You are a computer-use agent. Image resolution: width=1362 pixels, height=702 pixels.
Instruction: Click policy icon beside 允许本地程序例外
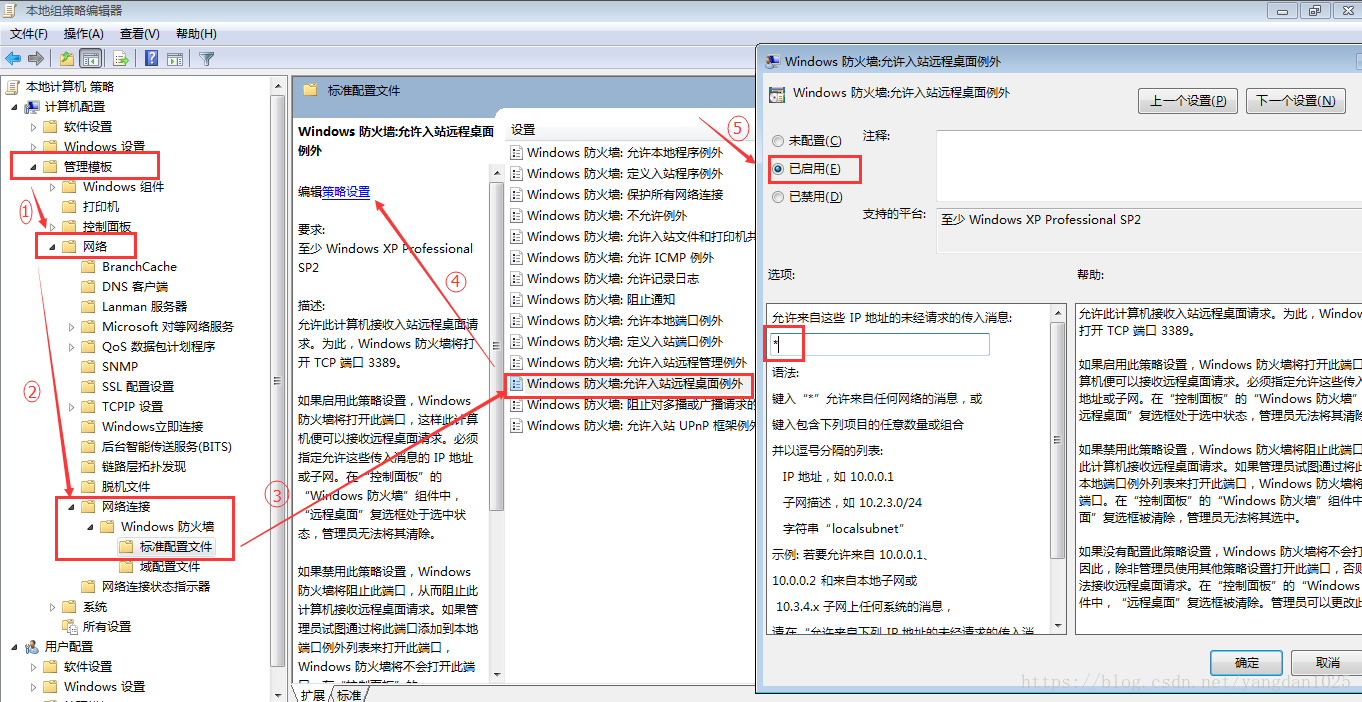[517, 153]
